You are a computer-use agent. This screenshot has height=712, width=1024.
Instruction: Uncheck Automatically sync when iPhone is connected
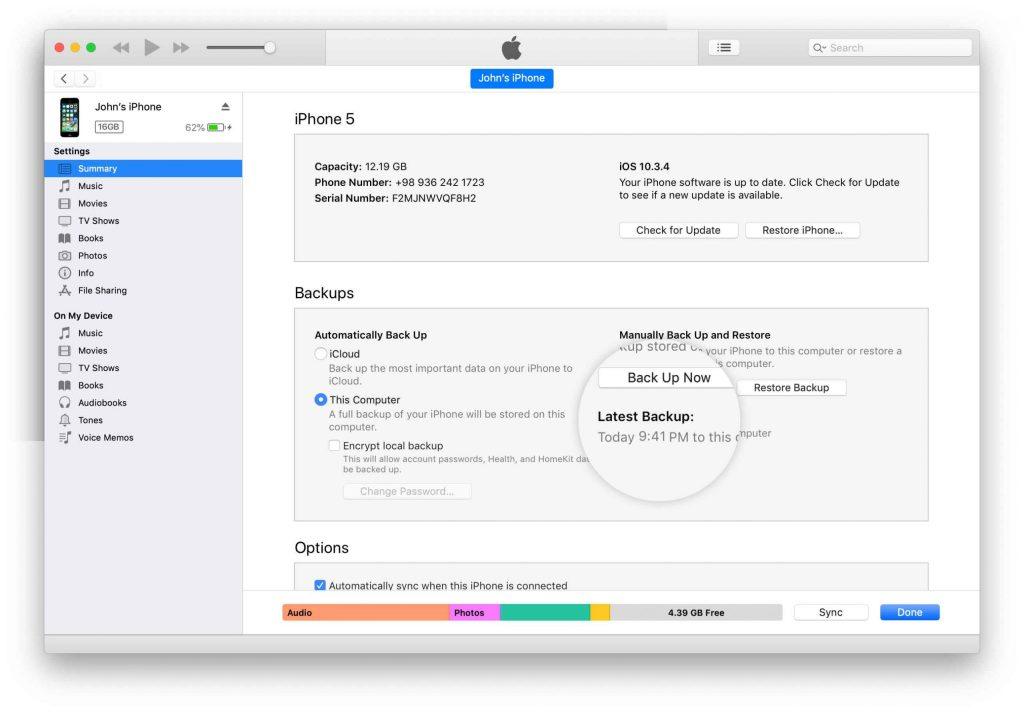coord(320,586)
